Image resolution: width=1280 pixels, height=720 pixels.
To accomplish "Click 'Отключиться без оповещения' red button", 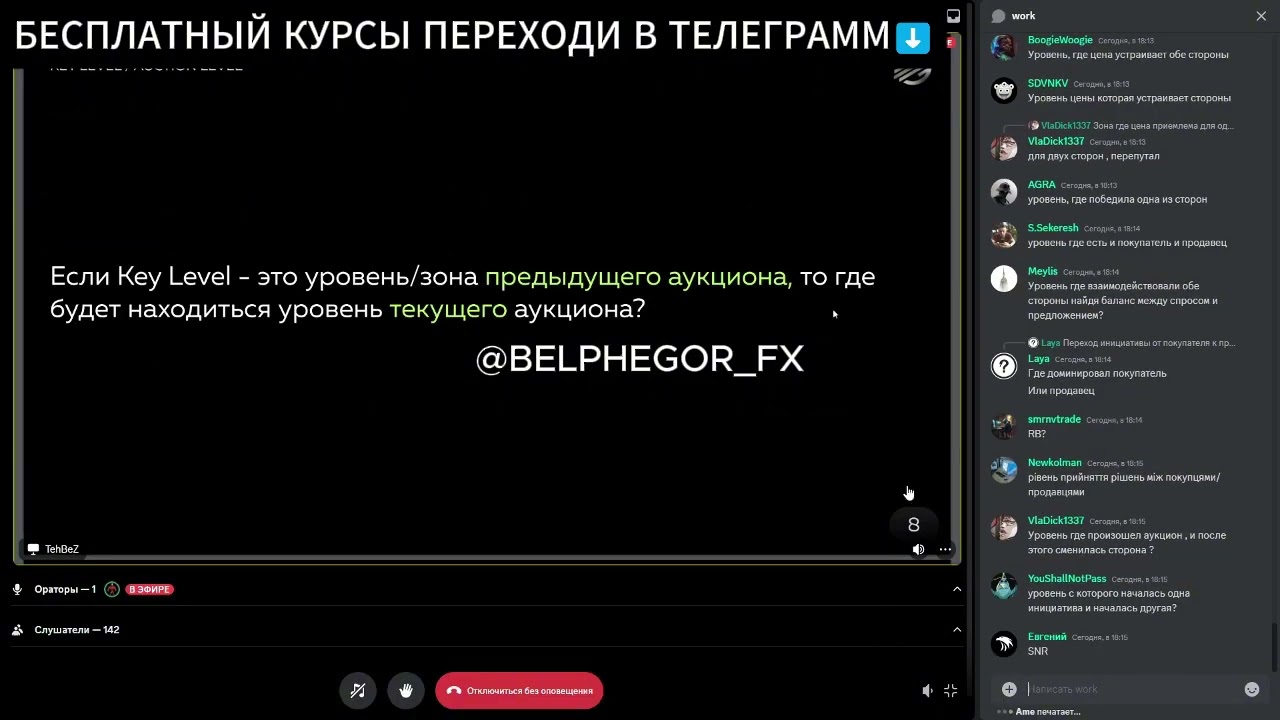I will [519, 690].
